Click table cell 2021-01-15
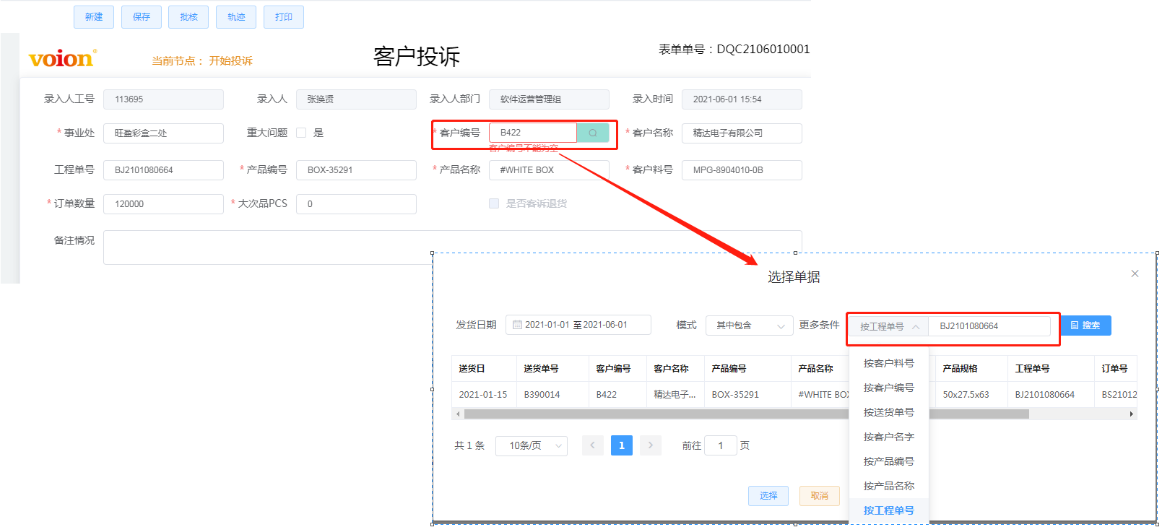 (x=483, y=395)
